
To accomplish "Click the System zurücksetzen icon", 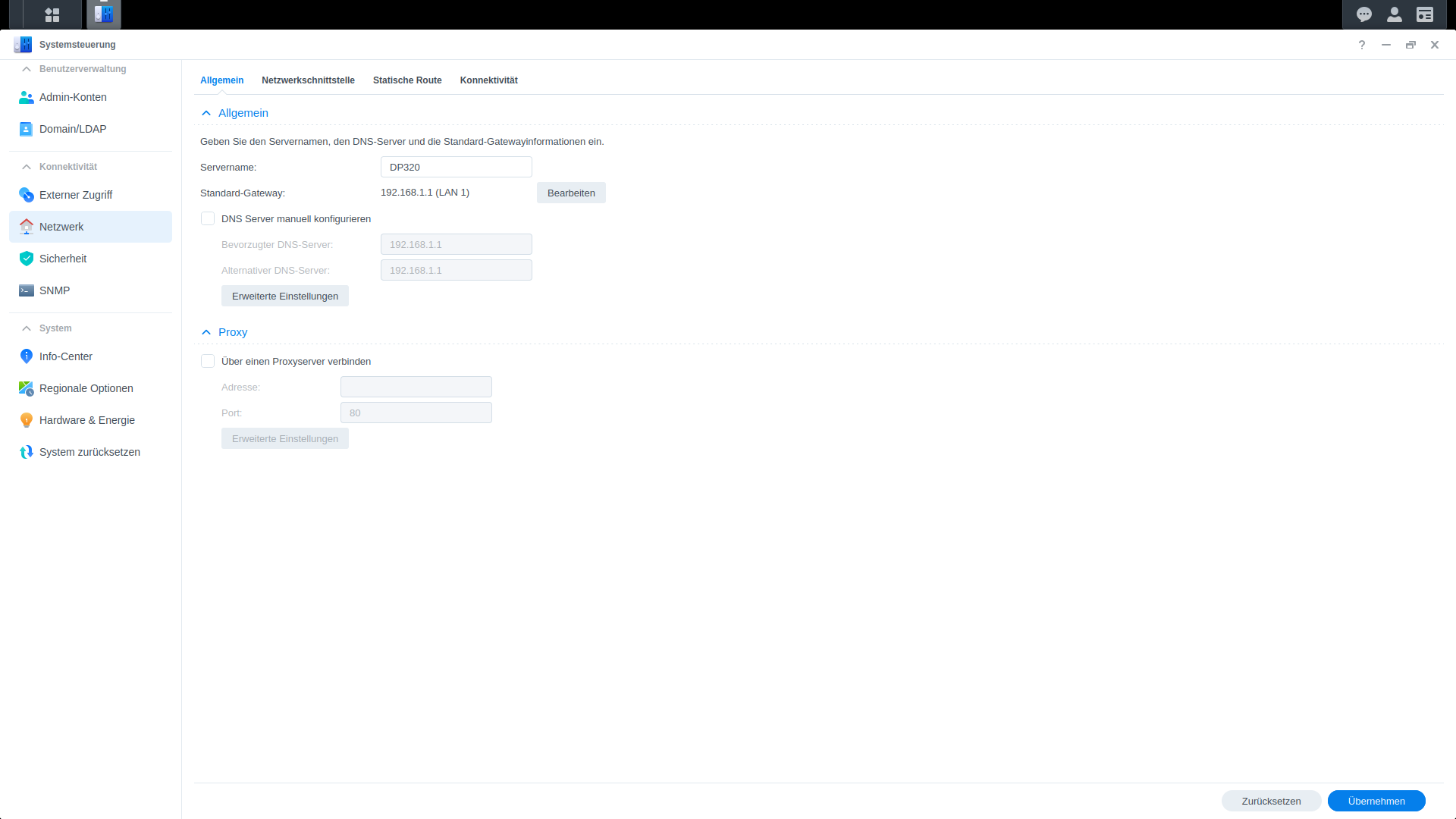I will 27,452.
